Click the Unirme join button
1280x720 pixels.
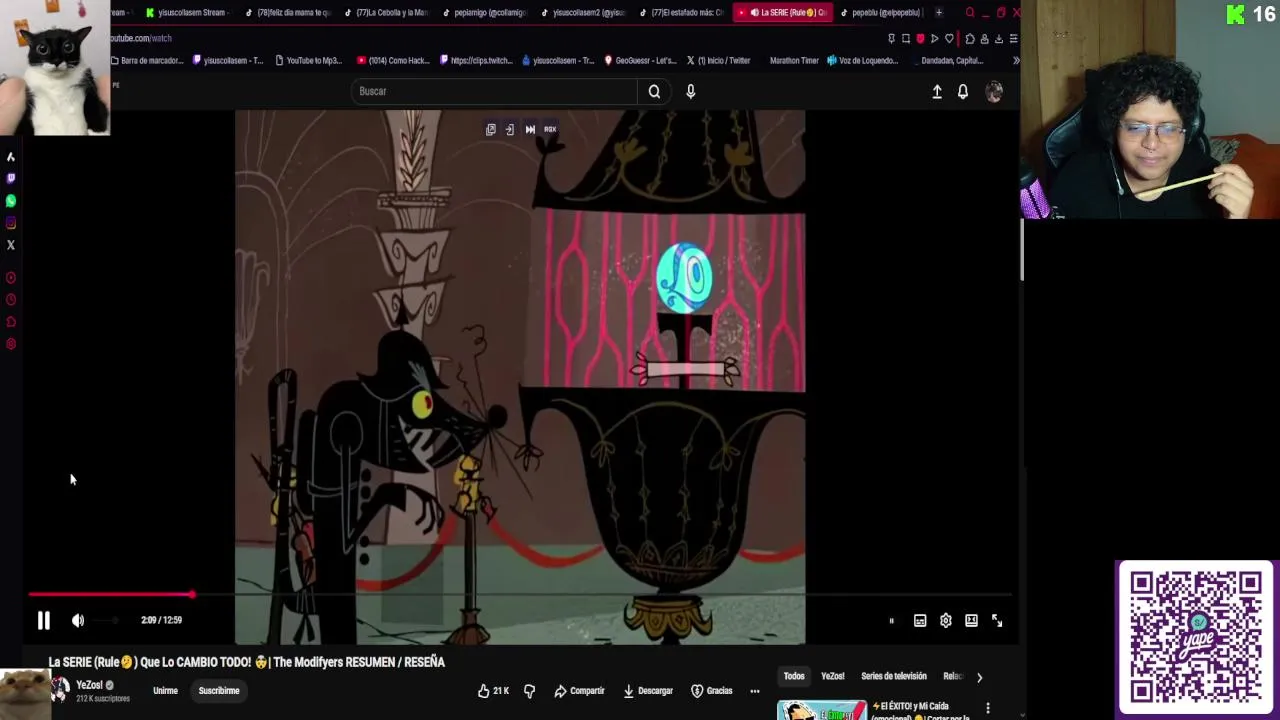165,691
